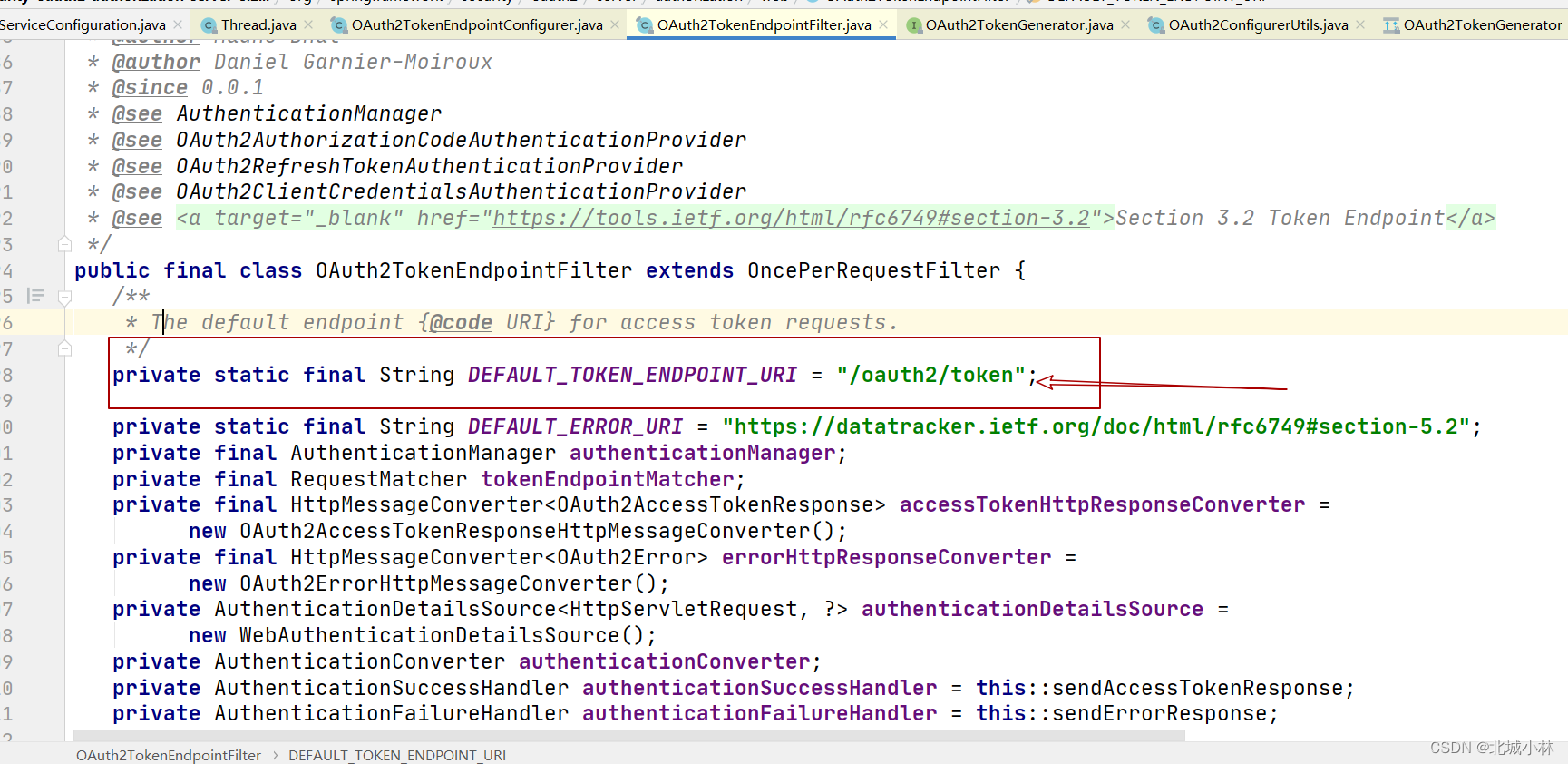Click the author name Daniel Garnier-Moiroux
Viewport: 1568px width, 764px height.
click(354, 63)
